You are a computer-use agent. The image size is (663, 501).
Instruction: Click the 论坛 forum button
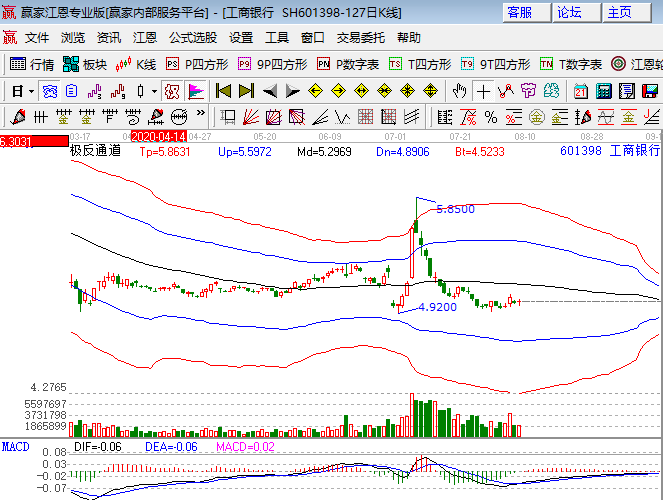click(x=577, y=12)
